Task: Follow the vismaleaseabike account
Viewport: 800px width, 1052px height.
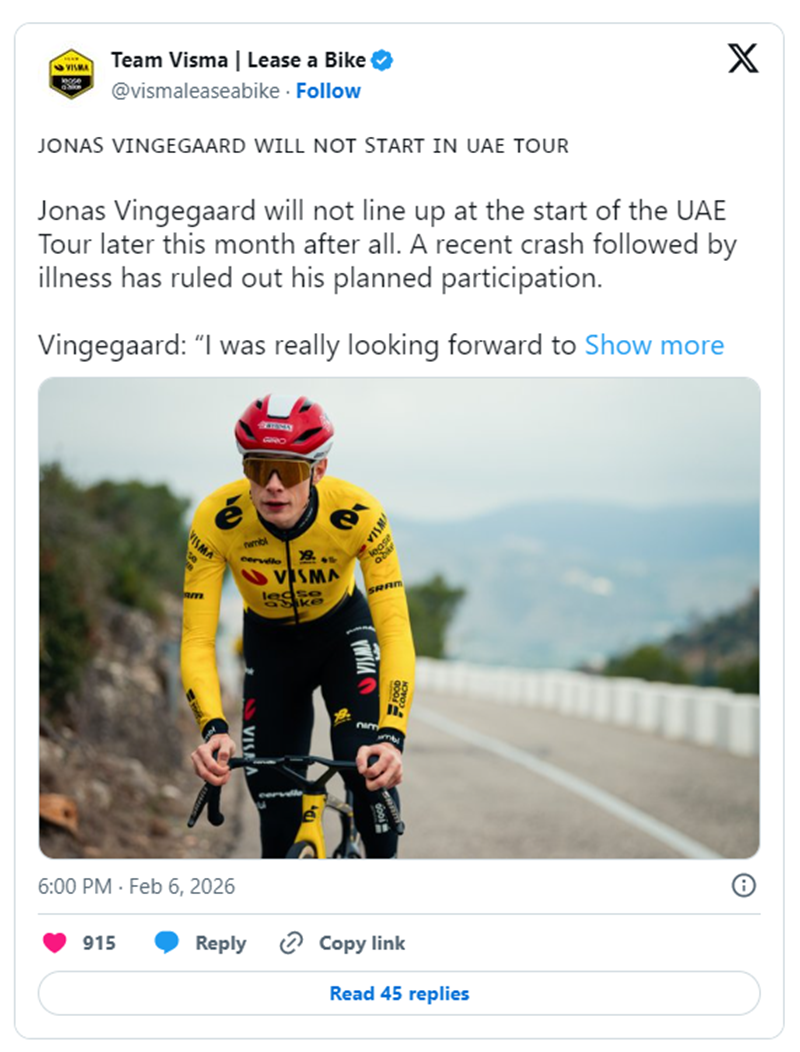Action: point(328,91)
